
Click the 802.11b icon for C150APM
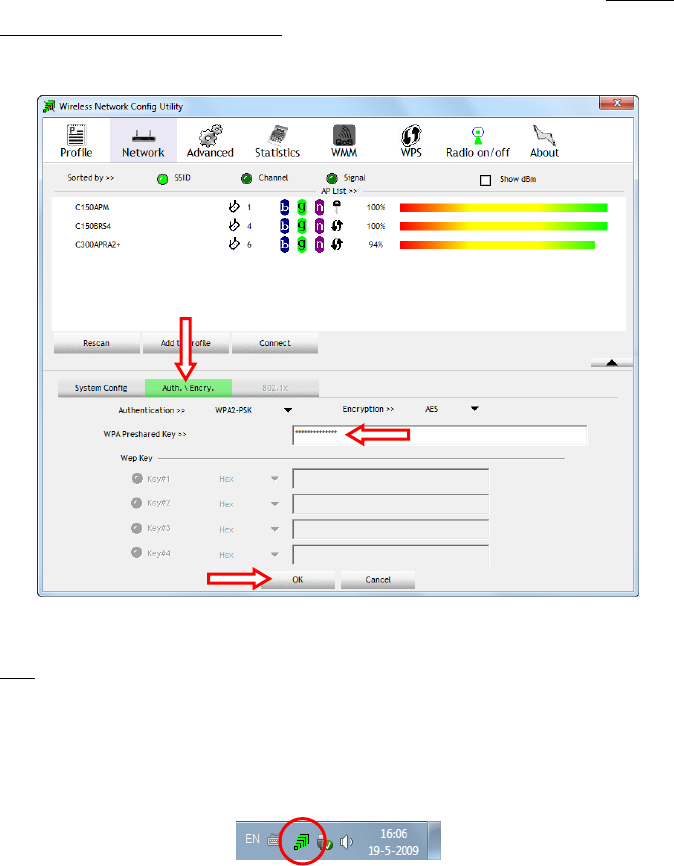pyautogui.click(x=285, y=207)
